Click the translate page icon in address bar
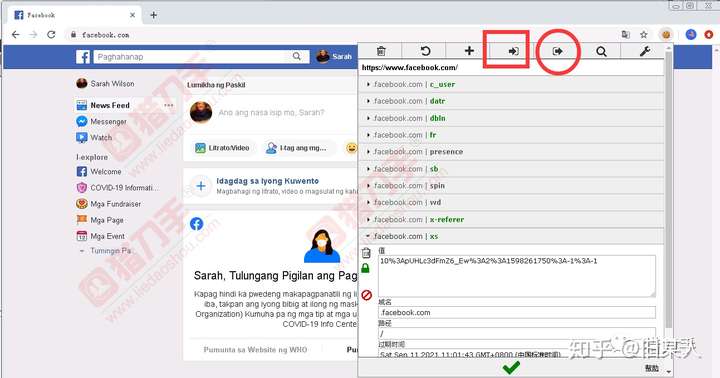The image size is (720, 378). (x=625, y=34)
